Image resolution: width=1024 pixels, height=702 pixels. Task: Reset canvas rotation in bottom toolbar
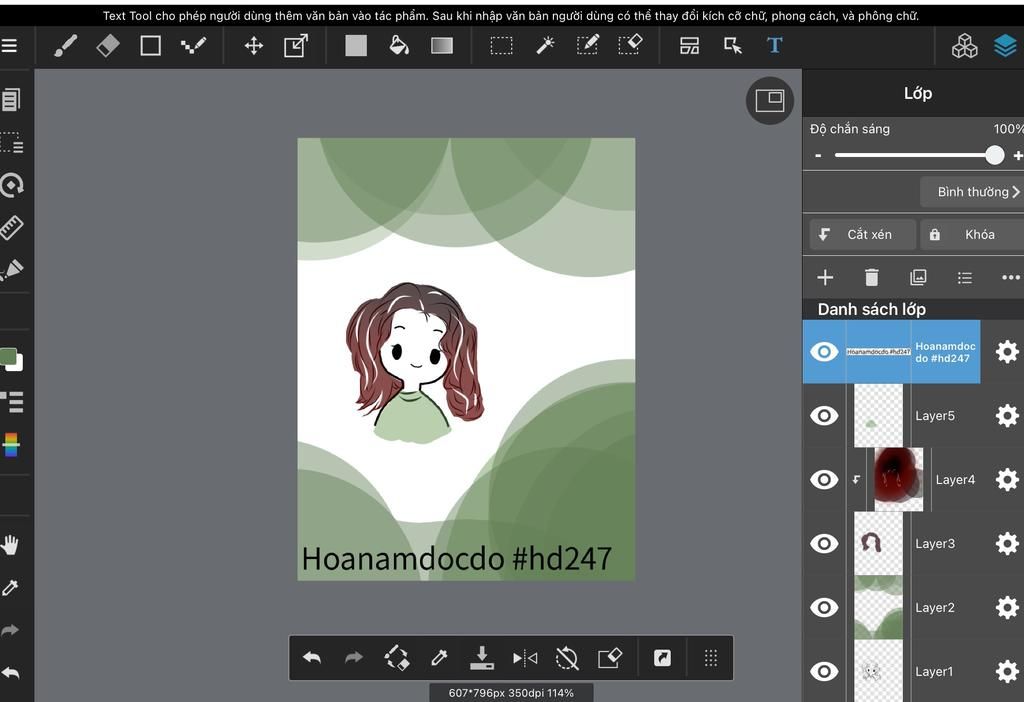567,658
